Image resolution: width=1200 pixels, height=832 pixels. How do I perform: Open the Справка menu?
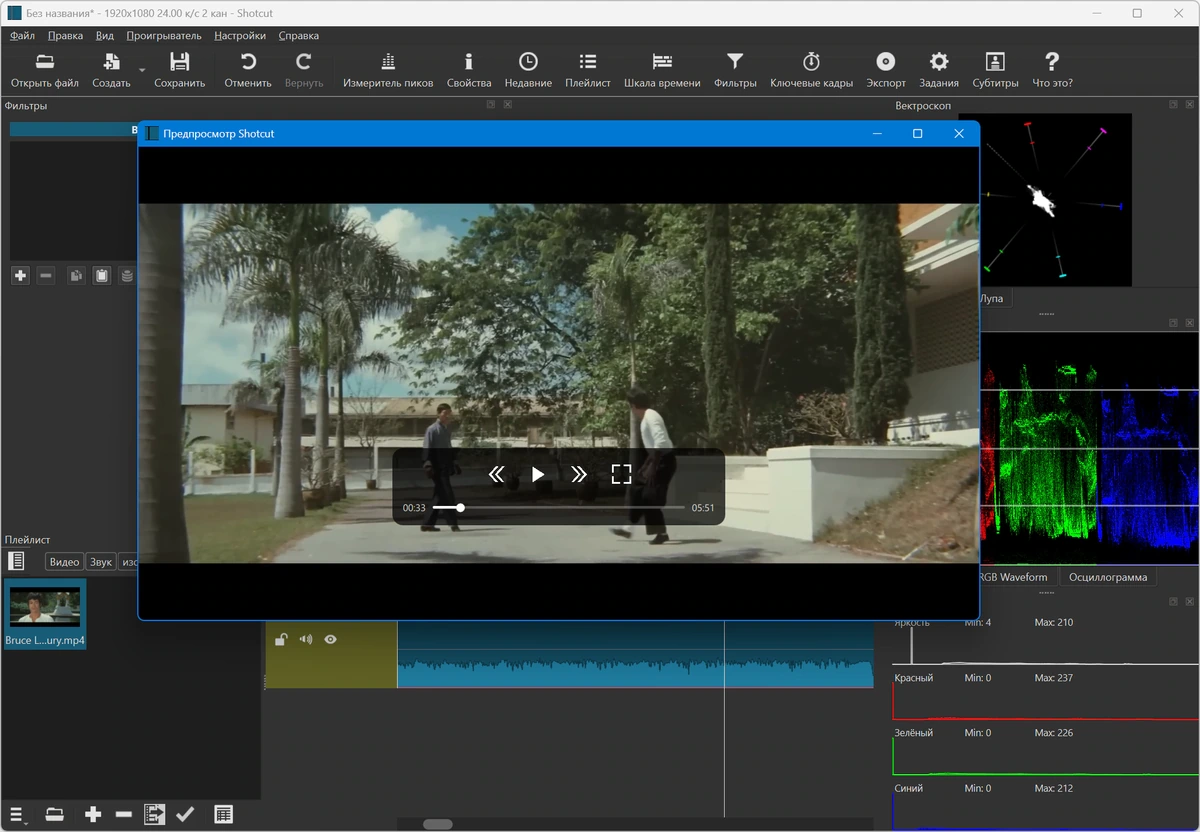coord(299,36)
